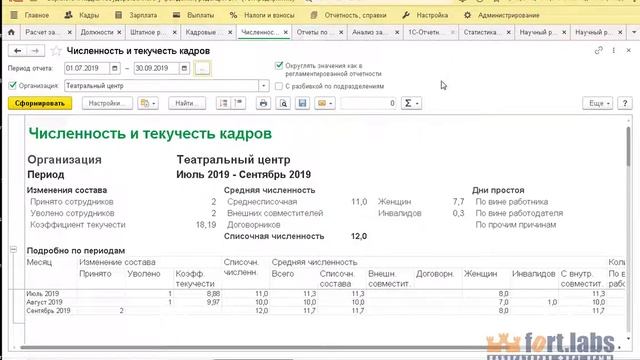Open Еще actions dropdown
Viewport: 640px width, 360px height.
(x=598, y=103)
